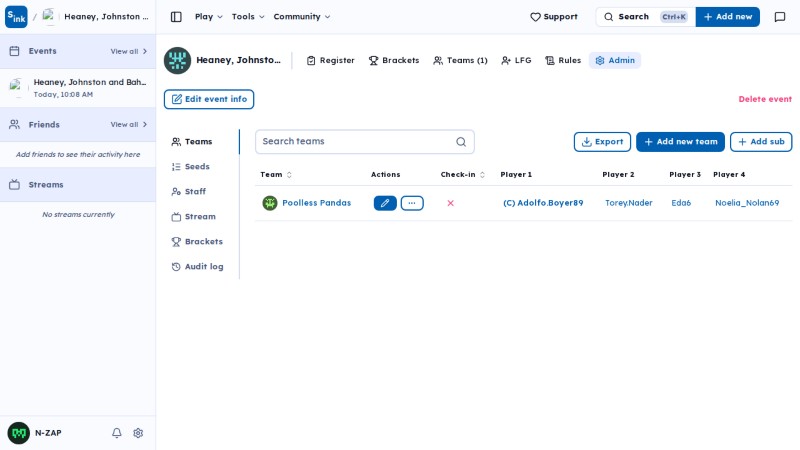Expand Friends View all

click(129, 124)
